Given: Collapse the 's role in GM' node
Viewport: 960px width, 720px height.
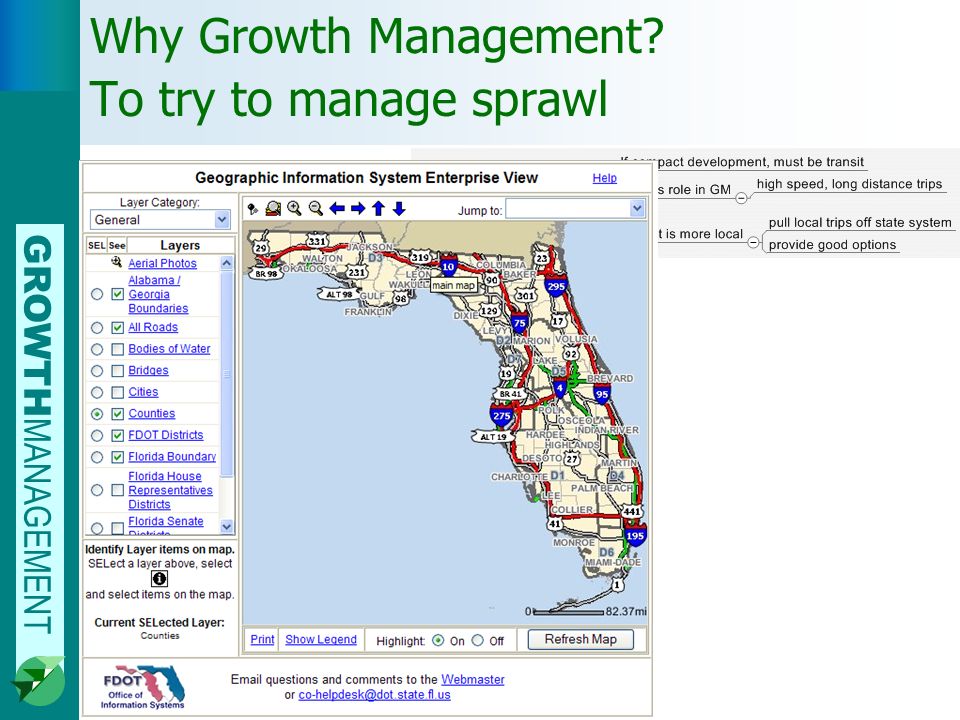Looking at the screenshot, I should pos(741,198).
